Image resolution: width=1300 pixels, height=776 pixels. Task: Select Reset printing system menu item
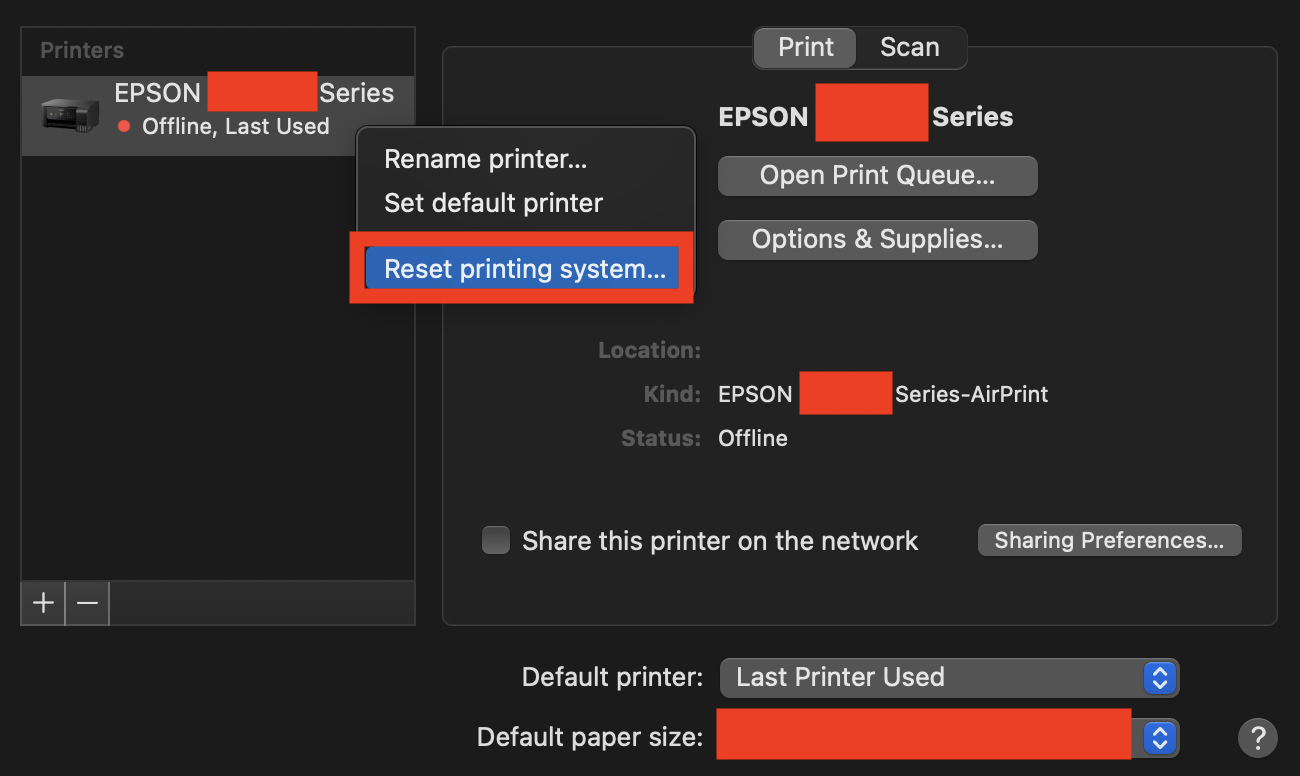coord(522,268)
